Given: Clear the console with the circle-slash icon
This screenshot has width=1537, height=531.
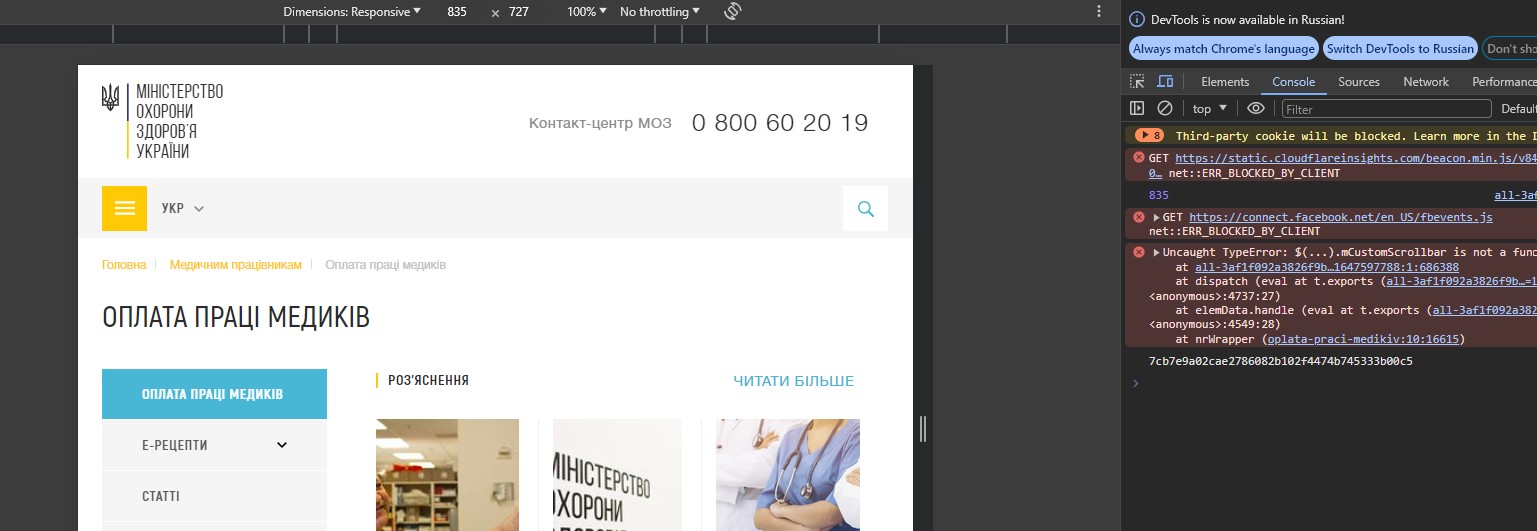Looking at the screenshot, I should coord(1165,108).
